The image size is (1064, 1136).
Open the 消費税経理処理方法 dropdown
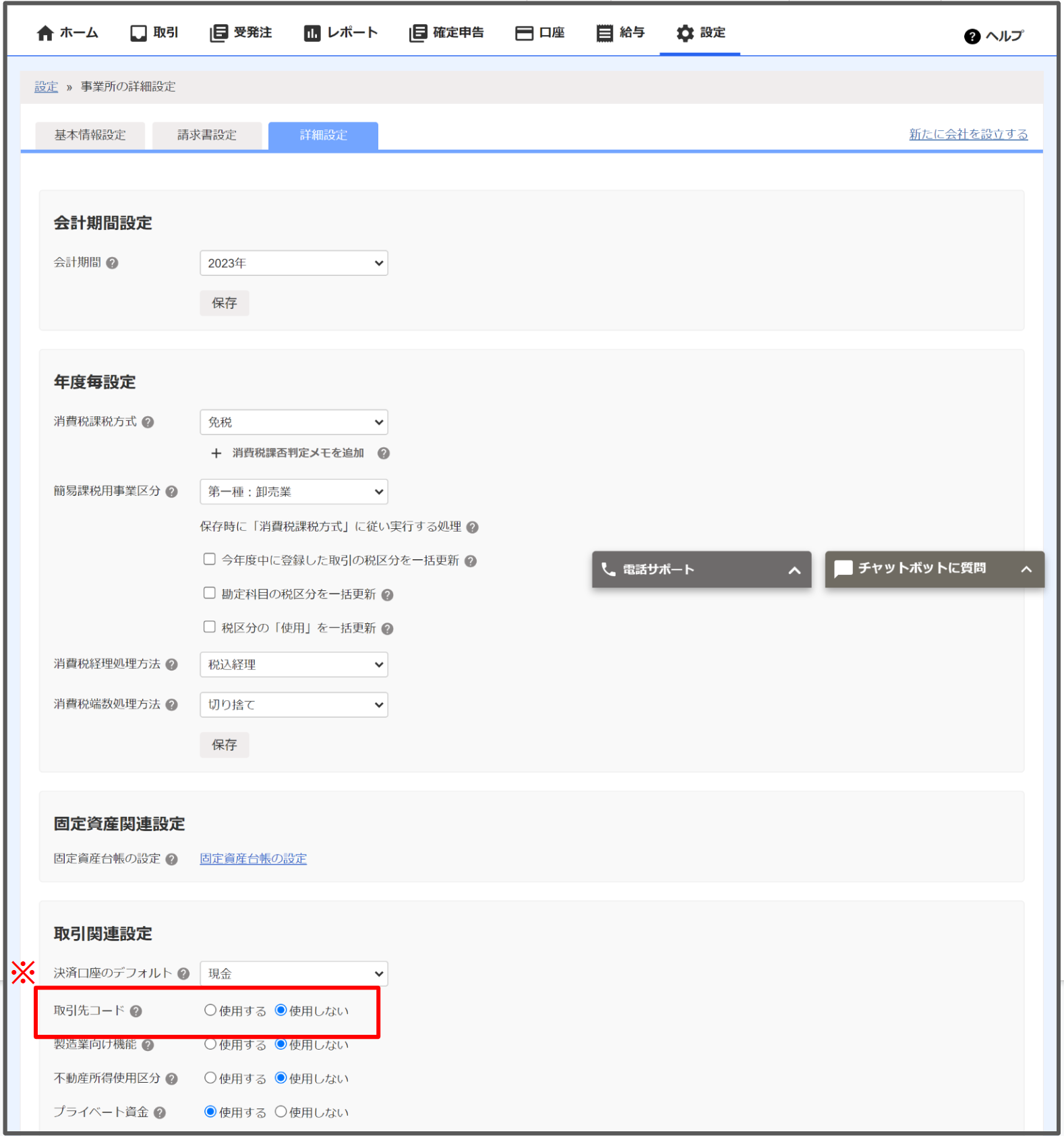pos(293,664)
